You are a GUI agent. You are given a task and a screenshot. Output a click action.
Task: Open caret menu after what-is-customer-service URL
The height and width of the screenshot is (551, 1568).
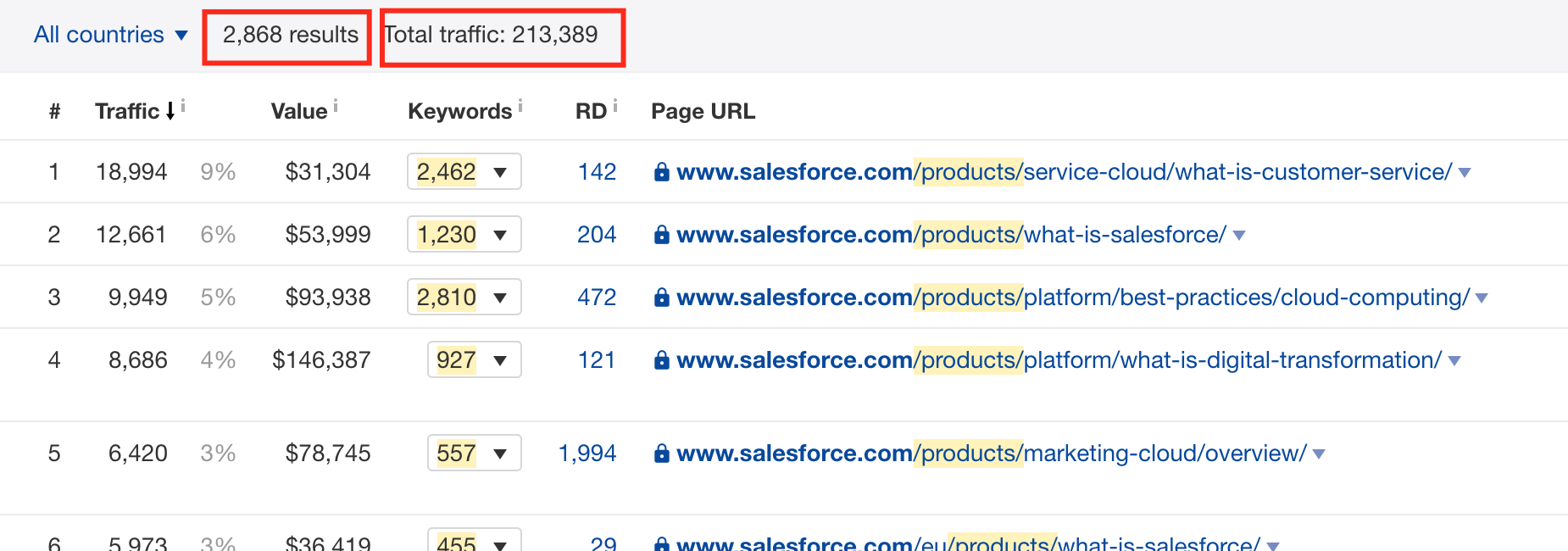[x=1465, y=173]
